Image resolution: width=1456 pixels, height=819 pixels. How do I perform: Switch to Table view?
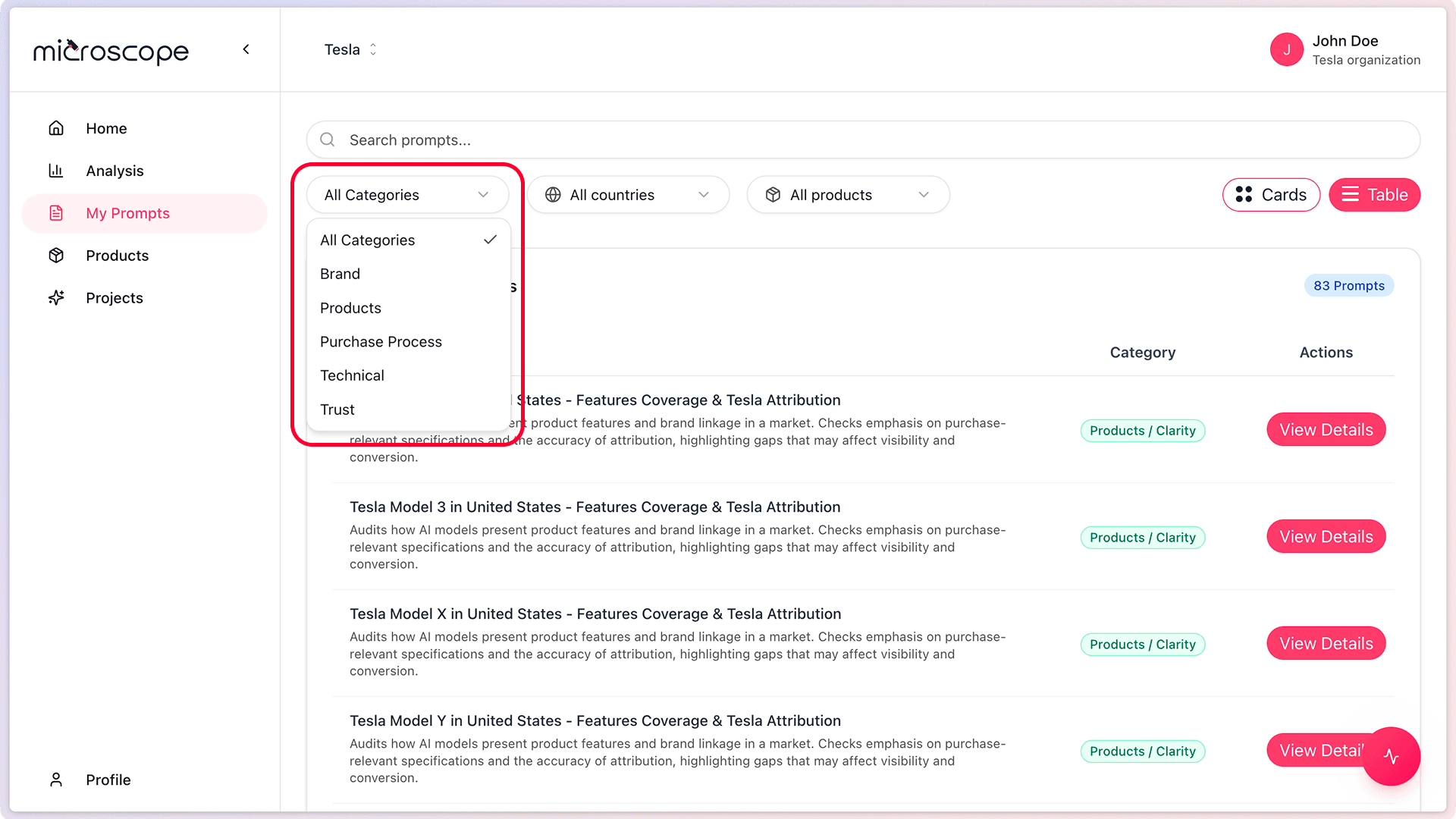click(1374, 195)
